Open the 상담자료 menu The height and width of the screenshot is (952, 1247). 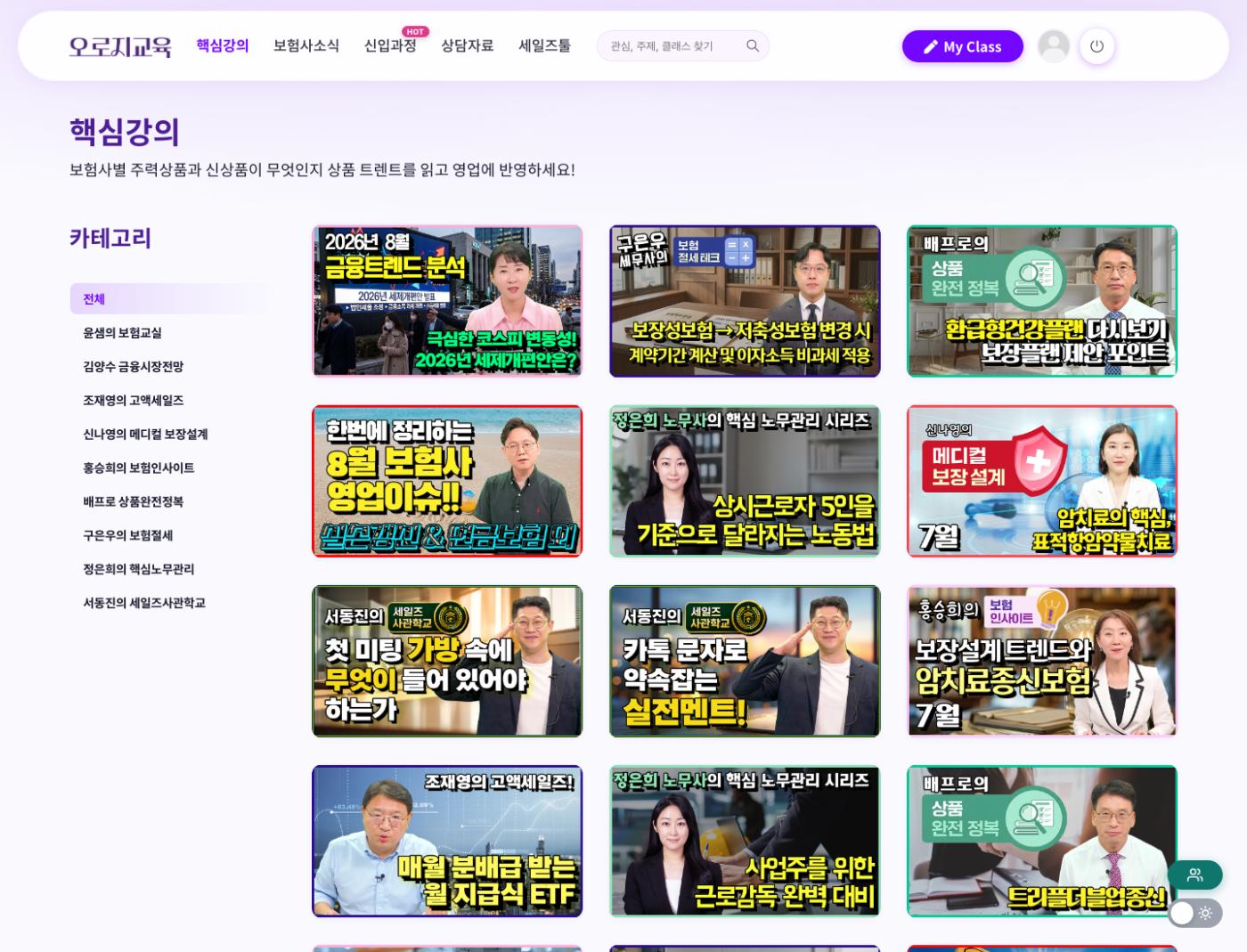467,45
